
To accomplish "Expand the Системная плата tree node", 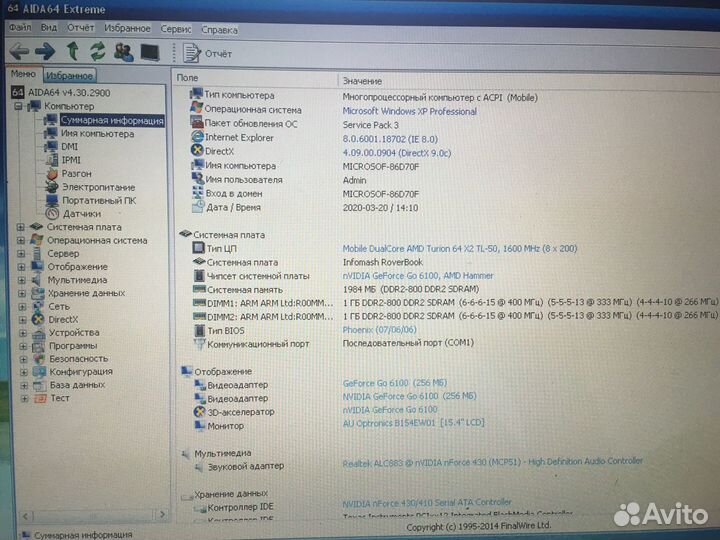I will point(21,227).
